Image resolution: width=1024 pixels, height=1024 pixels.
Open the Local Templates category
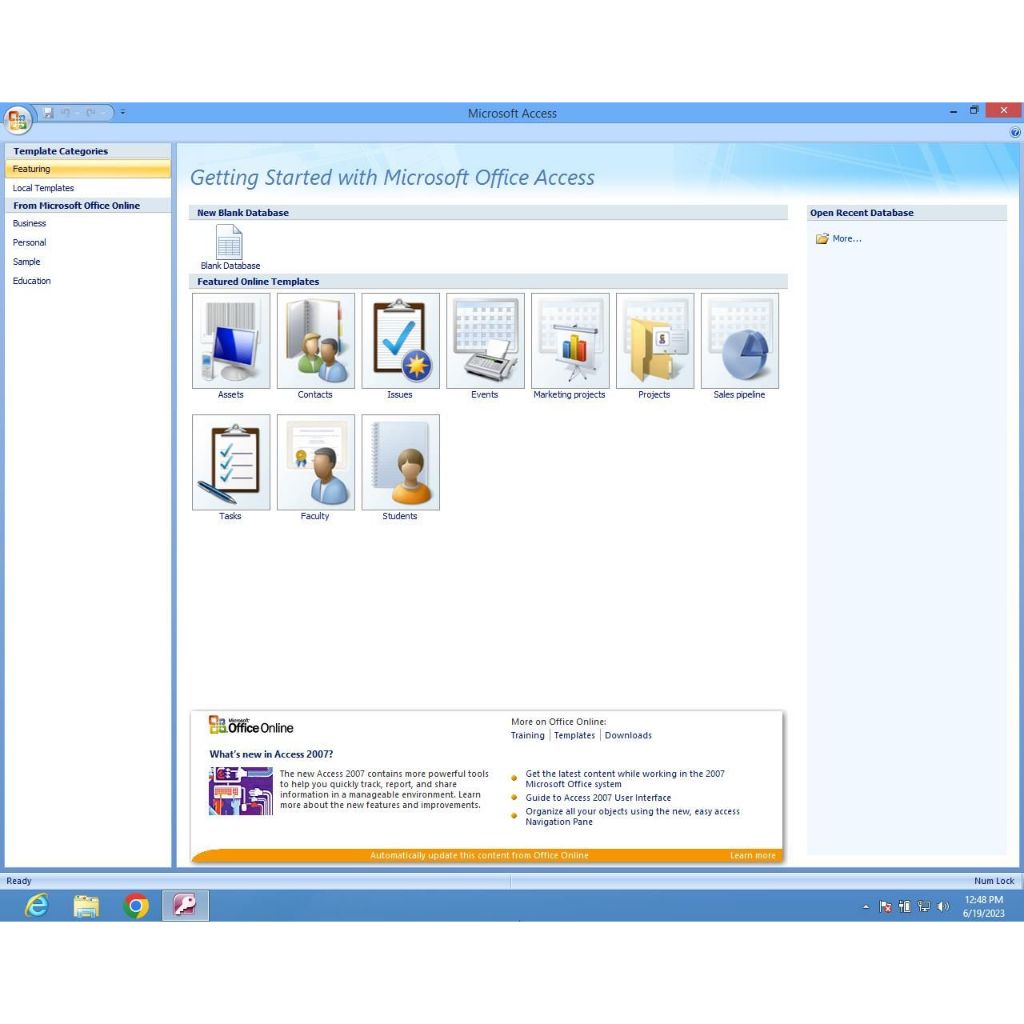click(88, 188)
